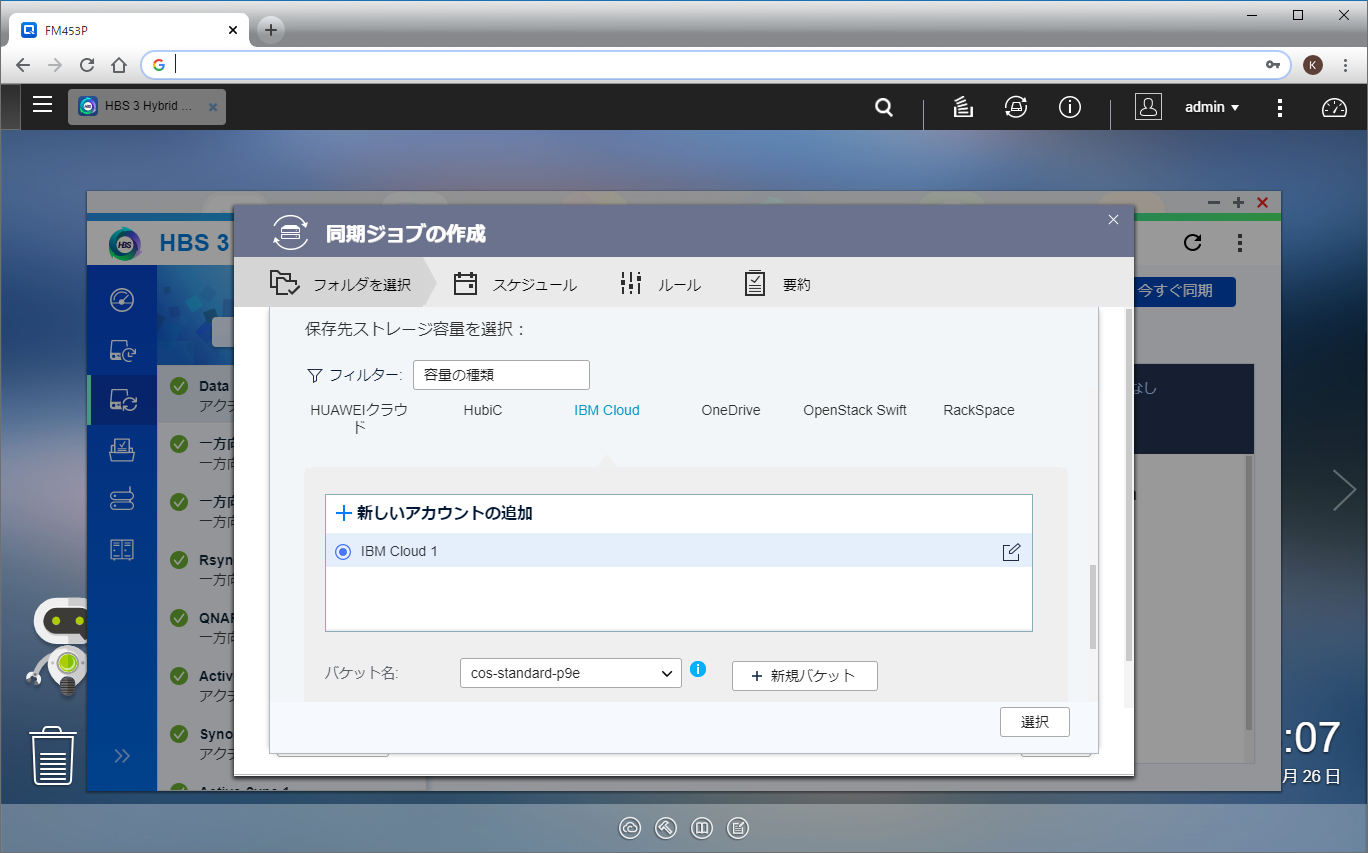
Task: Open the admin user menu
Action: point(1212,107)
